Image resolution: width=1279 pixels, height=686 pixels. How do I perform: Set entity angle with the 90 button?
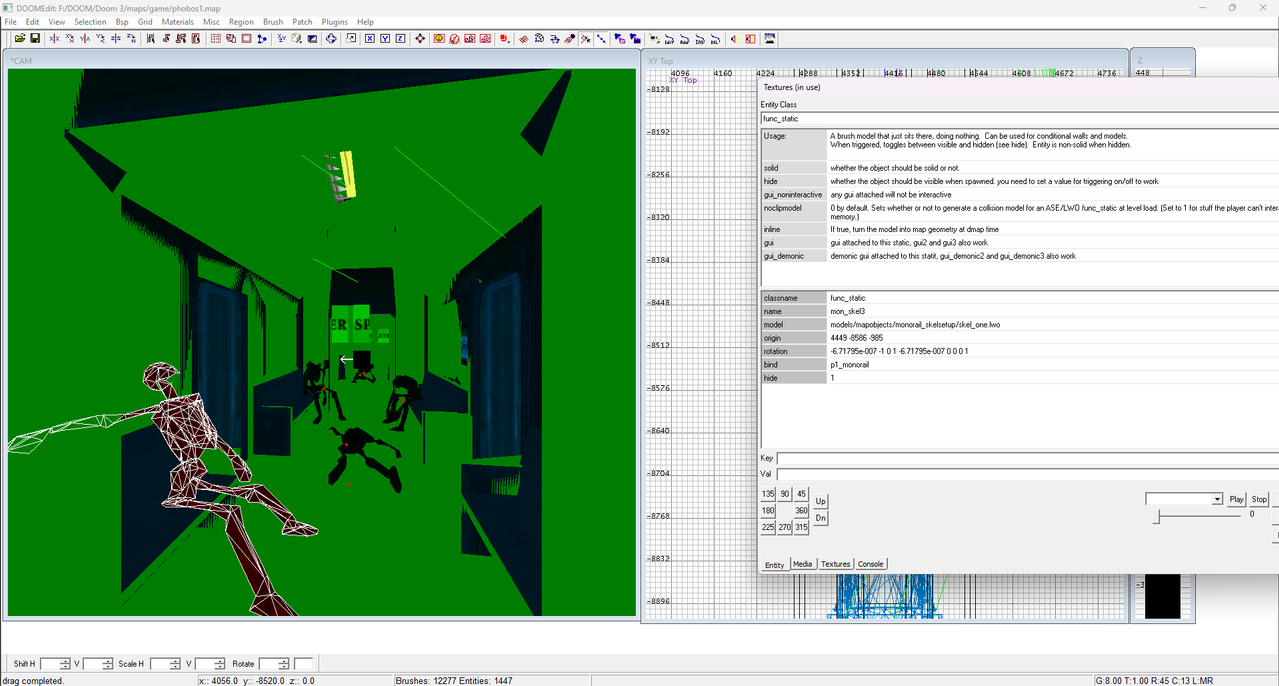coord(785,494)
